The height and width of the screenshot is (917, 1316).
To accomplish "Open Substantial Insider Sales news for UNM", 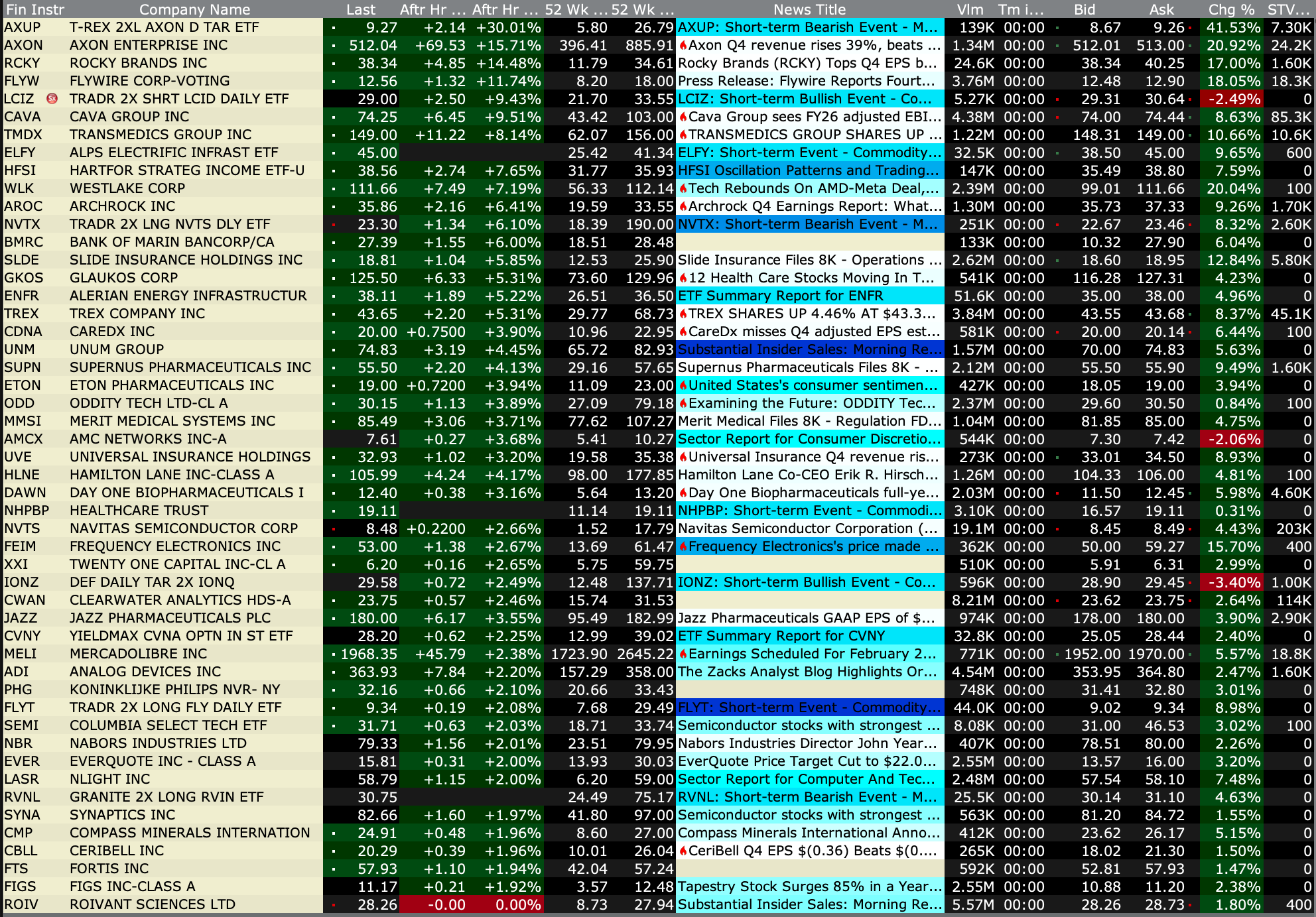I will pyautogui.click(x=809, y=349).
